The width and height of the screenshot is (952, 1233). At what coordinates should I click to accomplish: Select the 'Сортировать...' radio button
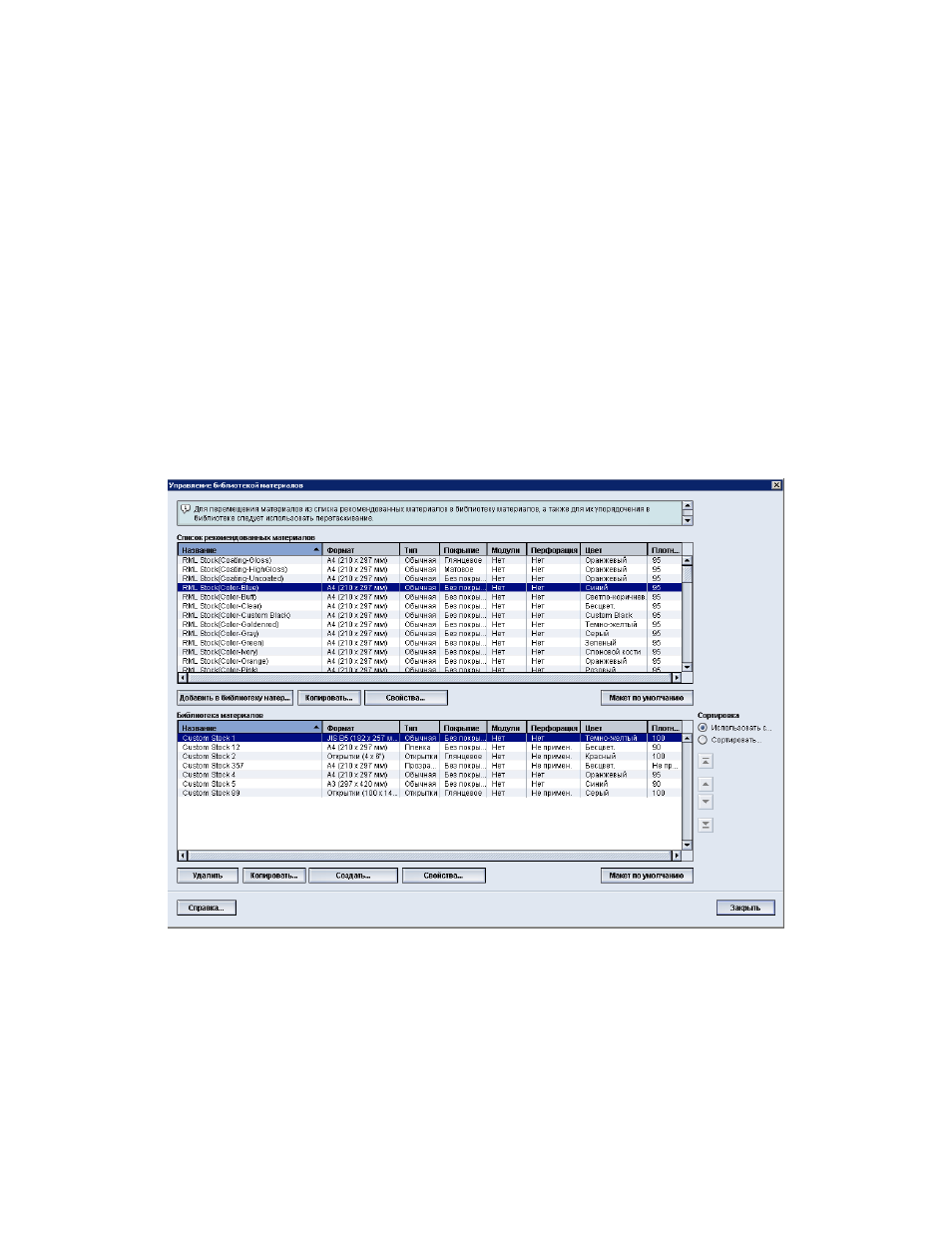pyautogui.click(x=703, y=740)
